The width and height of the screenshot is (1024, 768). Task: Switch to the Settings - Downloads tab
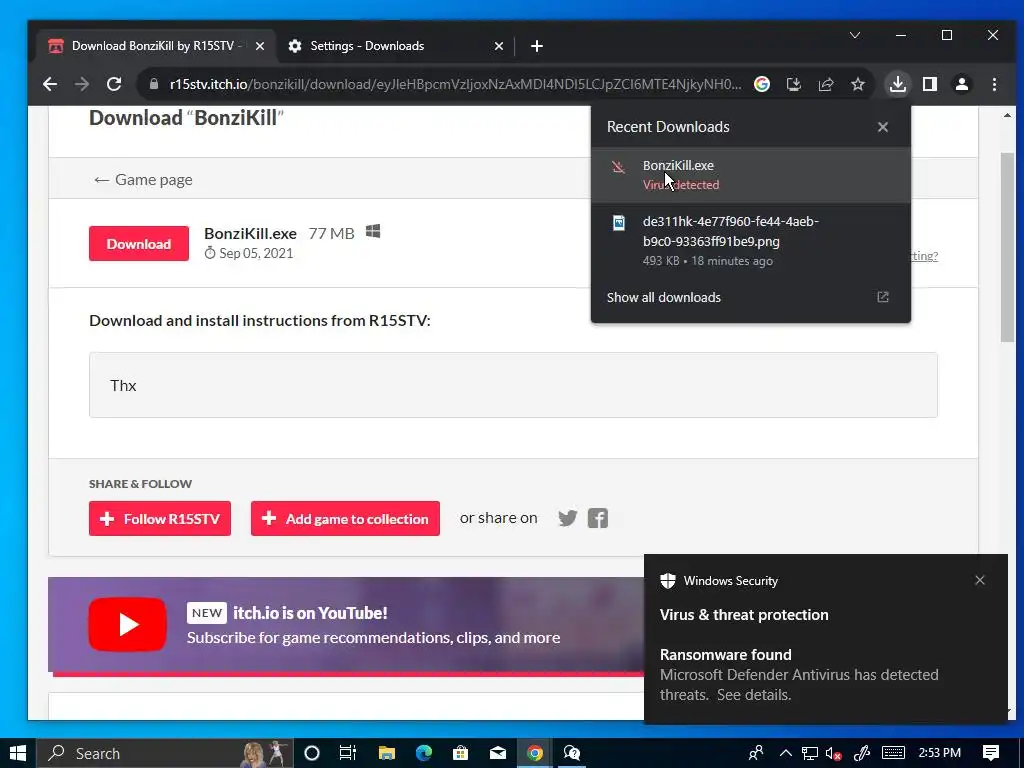click(x=395, y=46)
